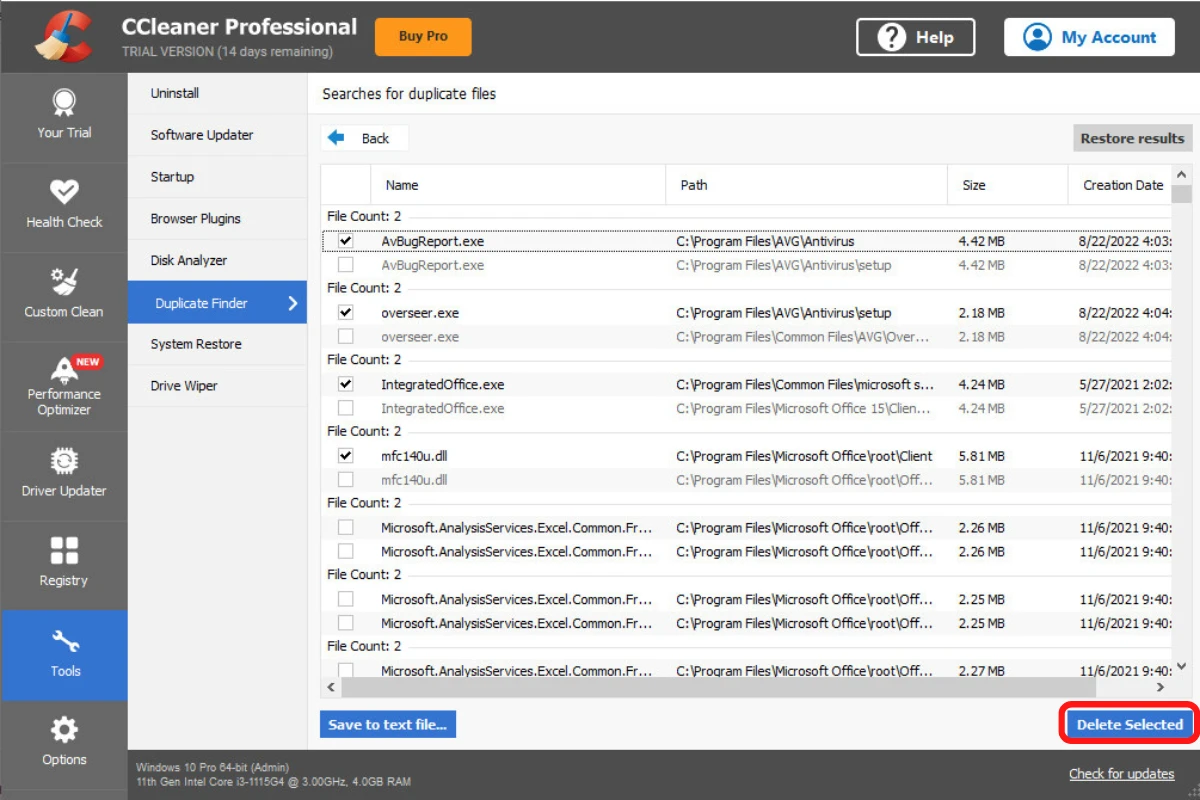The width and height of the screenshot is (1200, 800).
Task: Switch to the Registry cleaner
Action: point(64,565)
